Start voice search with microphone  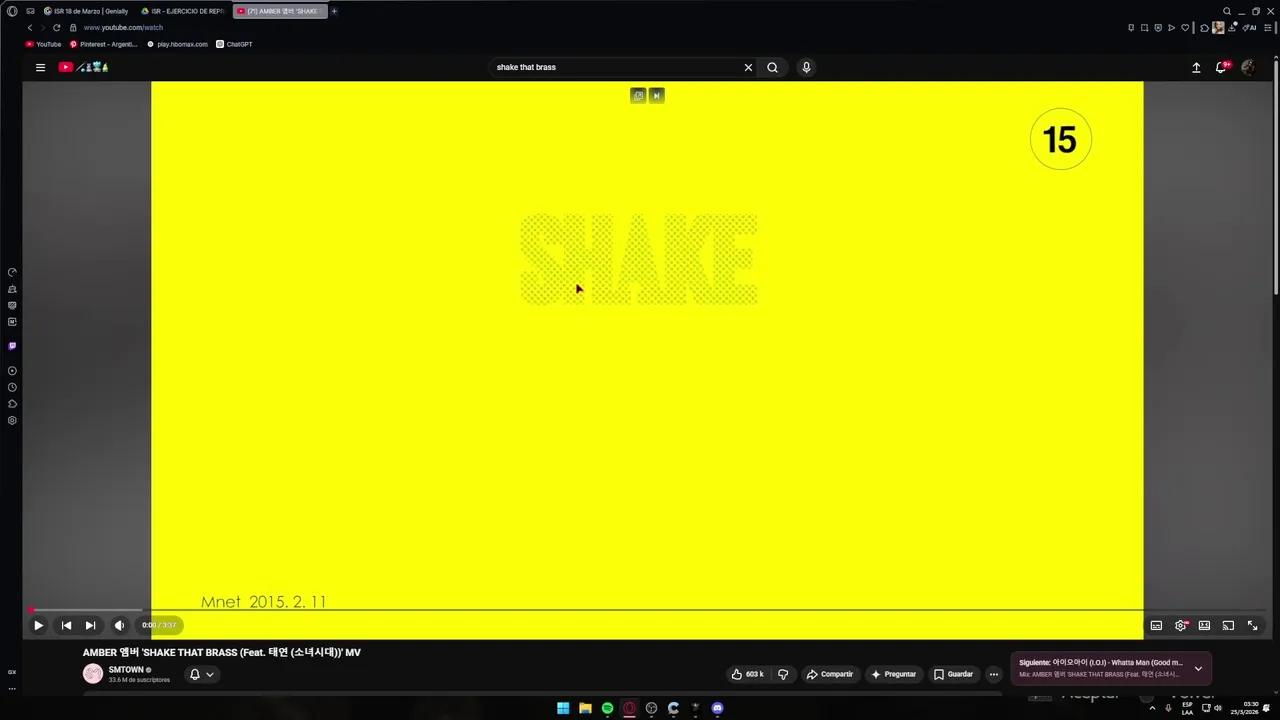point(806,67)
